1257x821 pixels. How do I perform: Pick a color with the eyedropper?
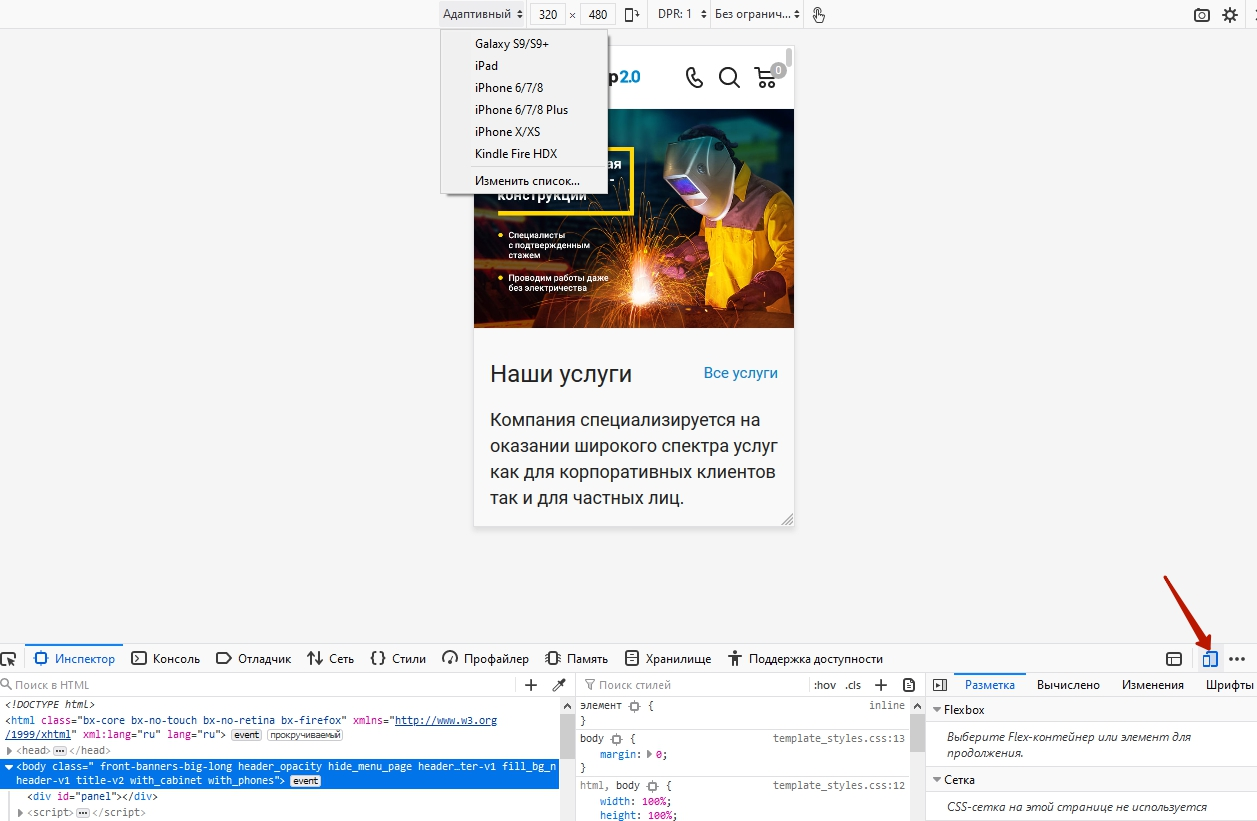pos(559,685)
